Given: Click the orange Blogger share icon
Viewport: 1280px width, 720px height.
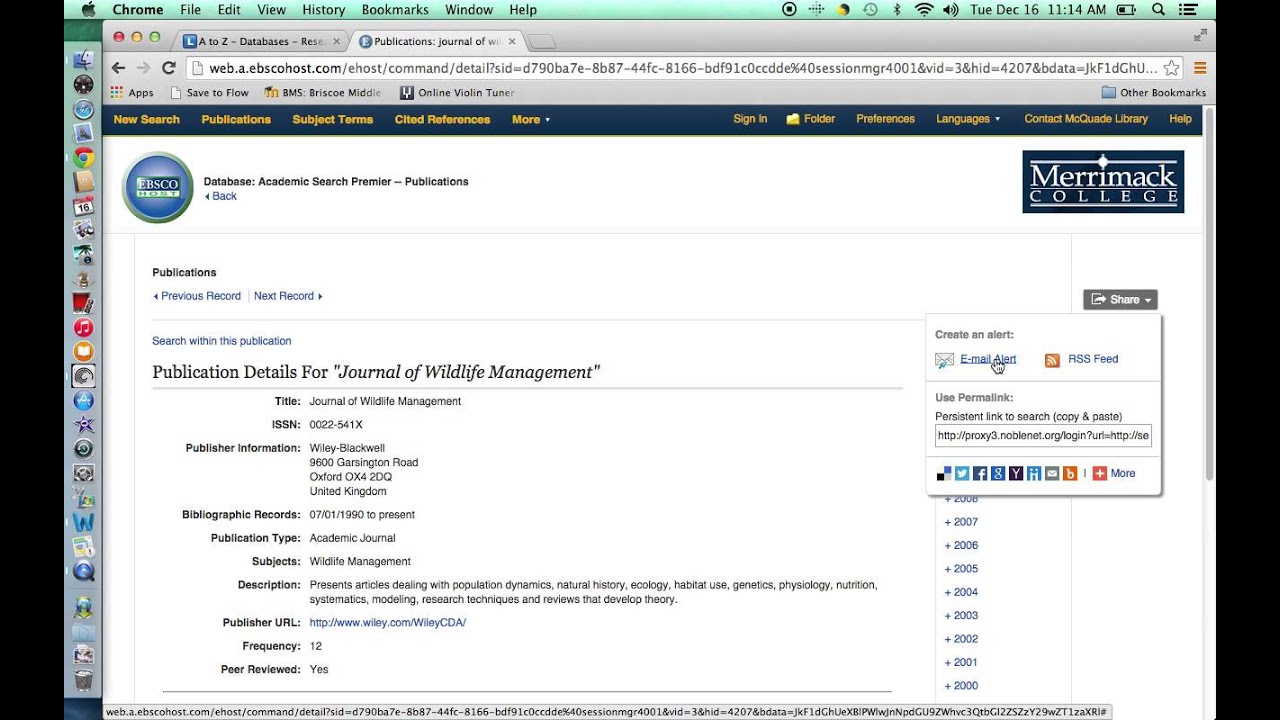Looking at the screenshot, I should [1070, 473].
